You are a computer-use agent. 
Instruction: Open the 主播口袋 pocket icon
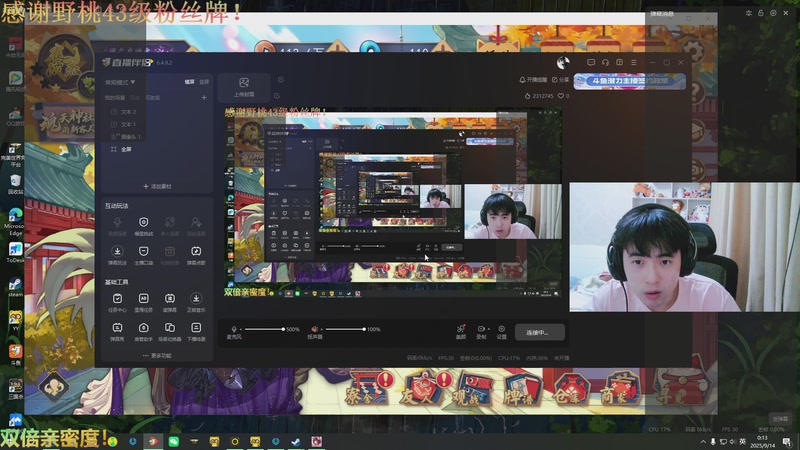click(x=143, y=255)
